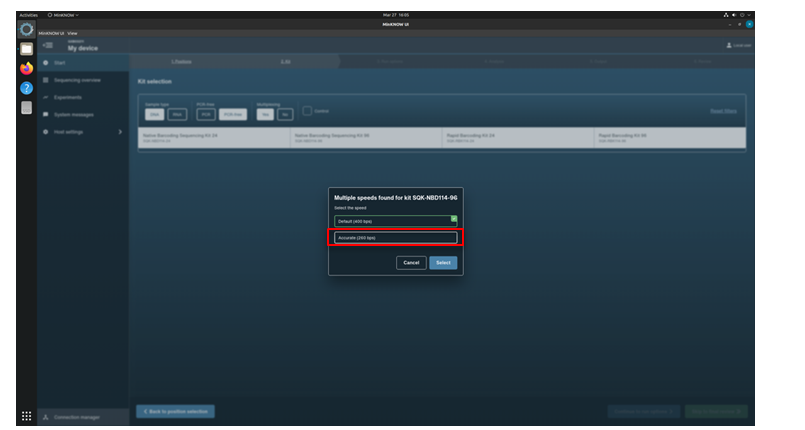The width and height of the screenshot is (805, 430).
Task: Click the Host settings gear icon
Action: [46, 132]
